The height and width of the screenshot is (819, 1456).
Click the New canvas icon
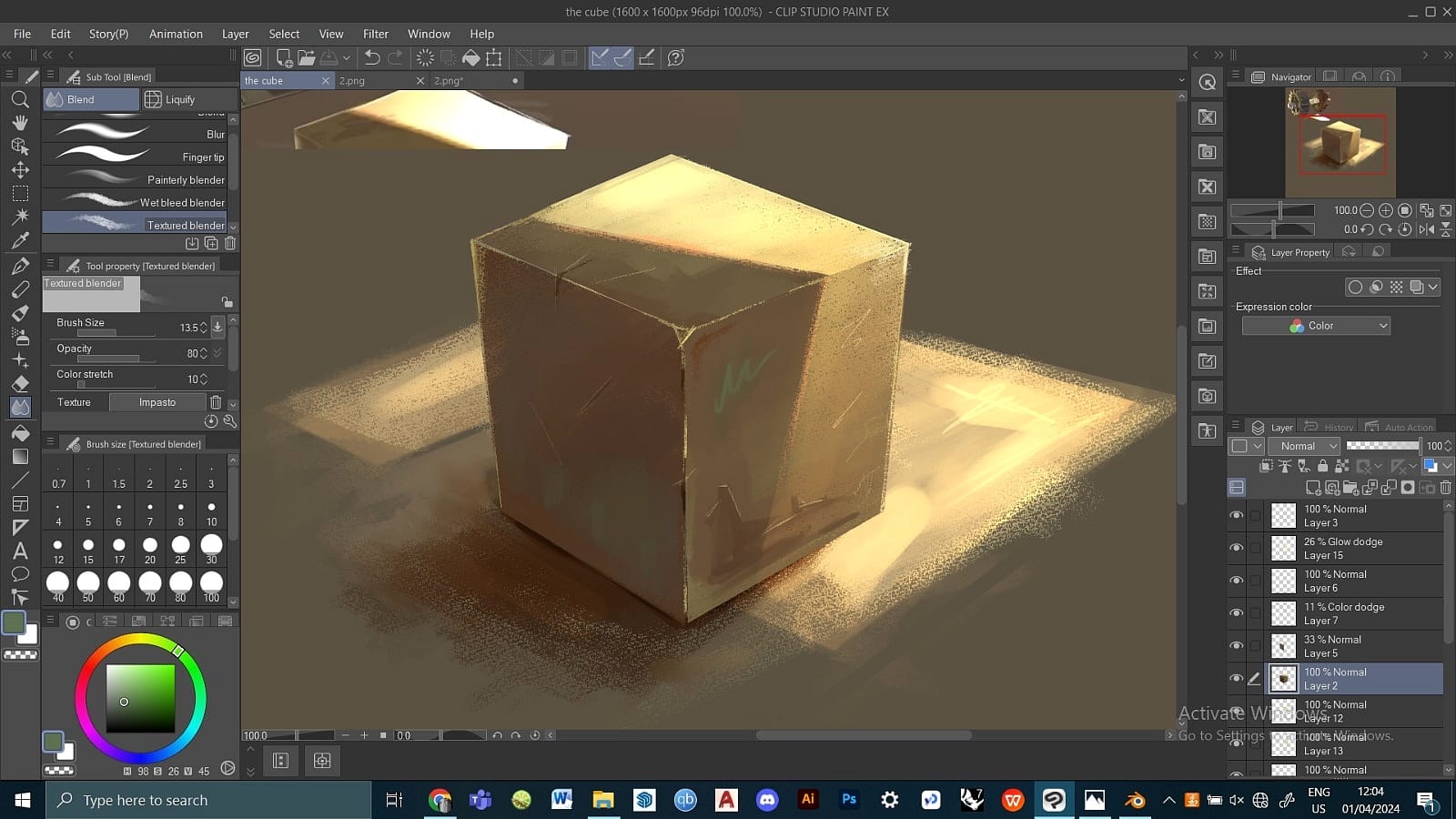[284, 57]
